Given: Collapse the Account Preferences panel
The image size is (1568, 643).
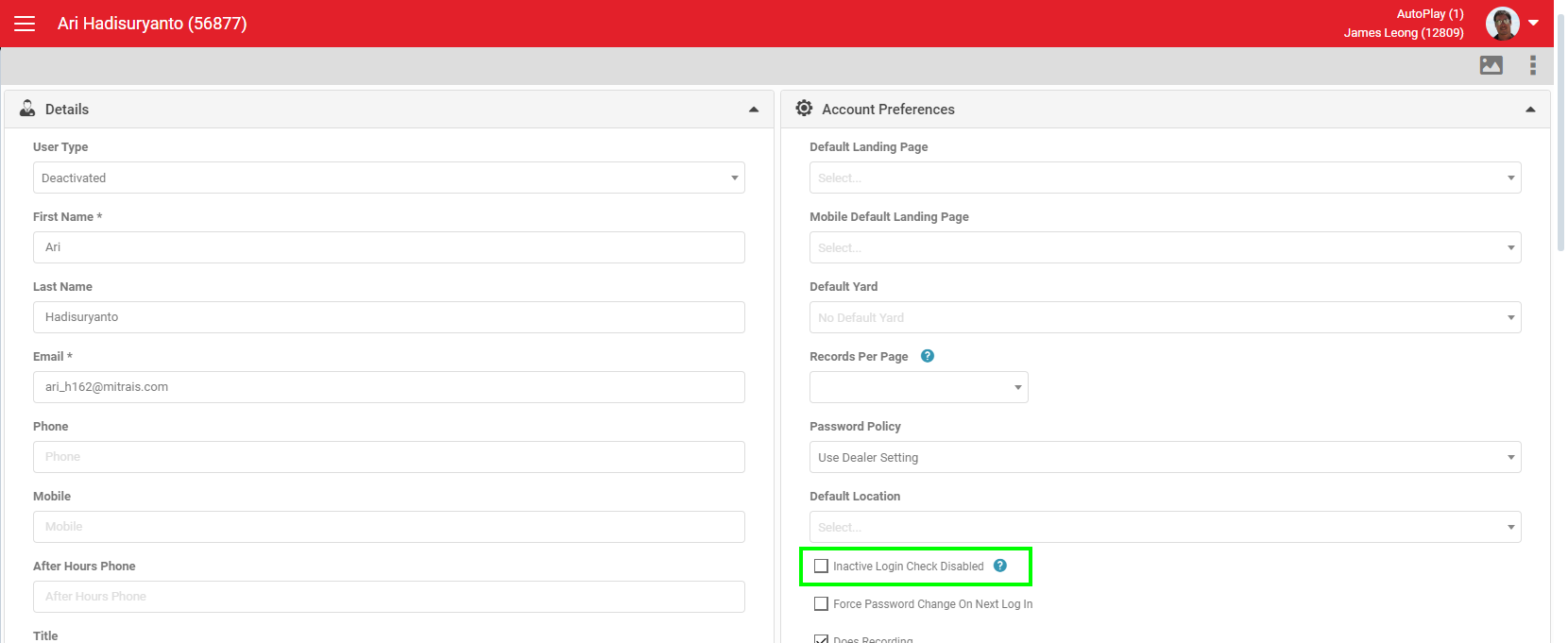Looking at the screenshot, I should (x=1529, y=110).
